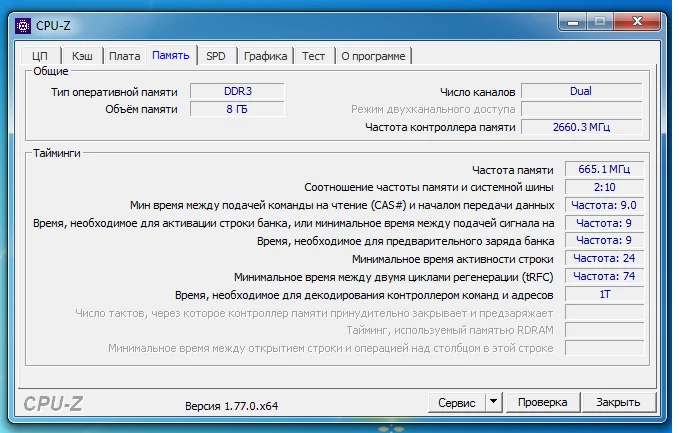The height and width of the screenshot is (433, 679).
Task: Minimize the CPU-Z window
Action: click(573, 22)
